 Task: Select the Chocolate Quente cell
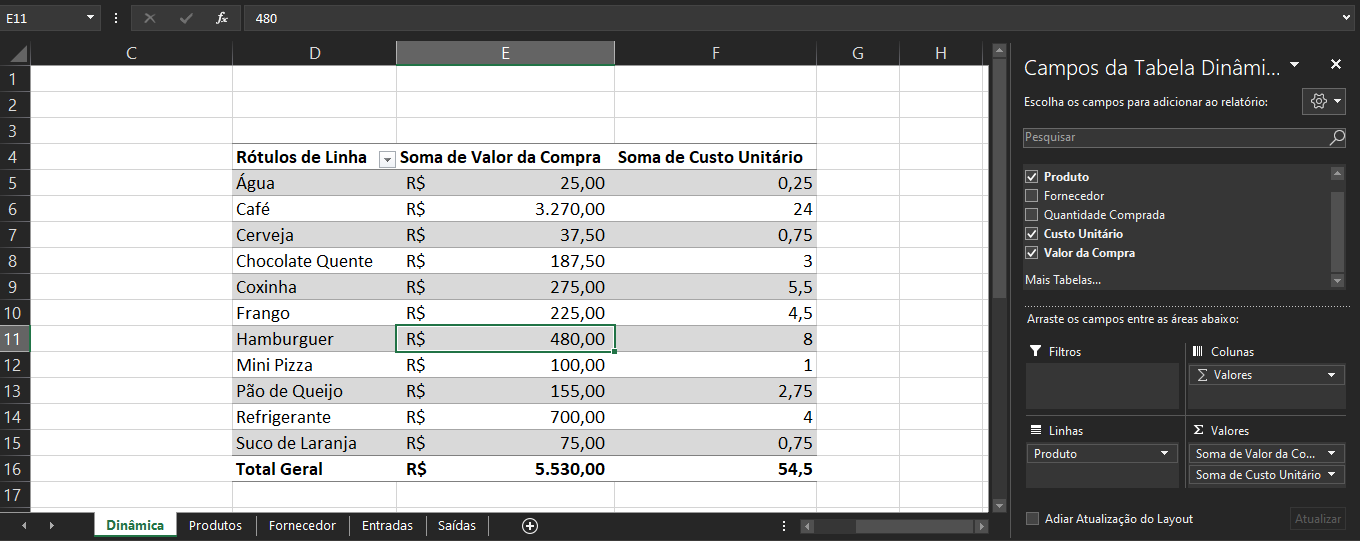pos(314,261)
